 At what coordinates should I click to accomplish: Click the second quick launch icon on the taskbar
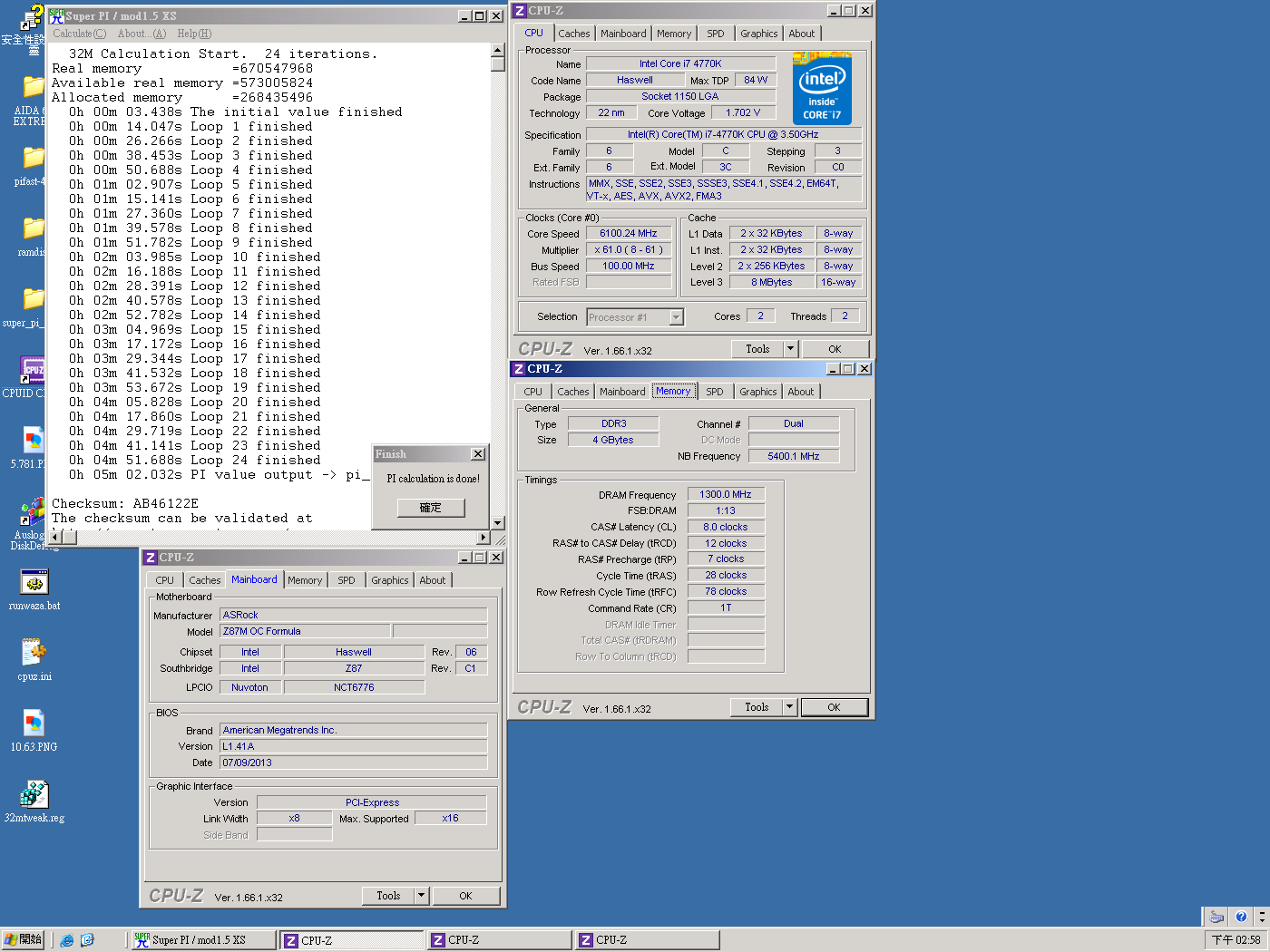coord(87,940)
